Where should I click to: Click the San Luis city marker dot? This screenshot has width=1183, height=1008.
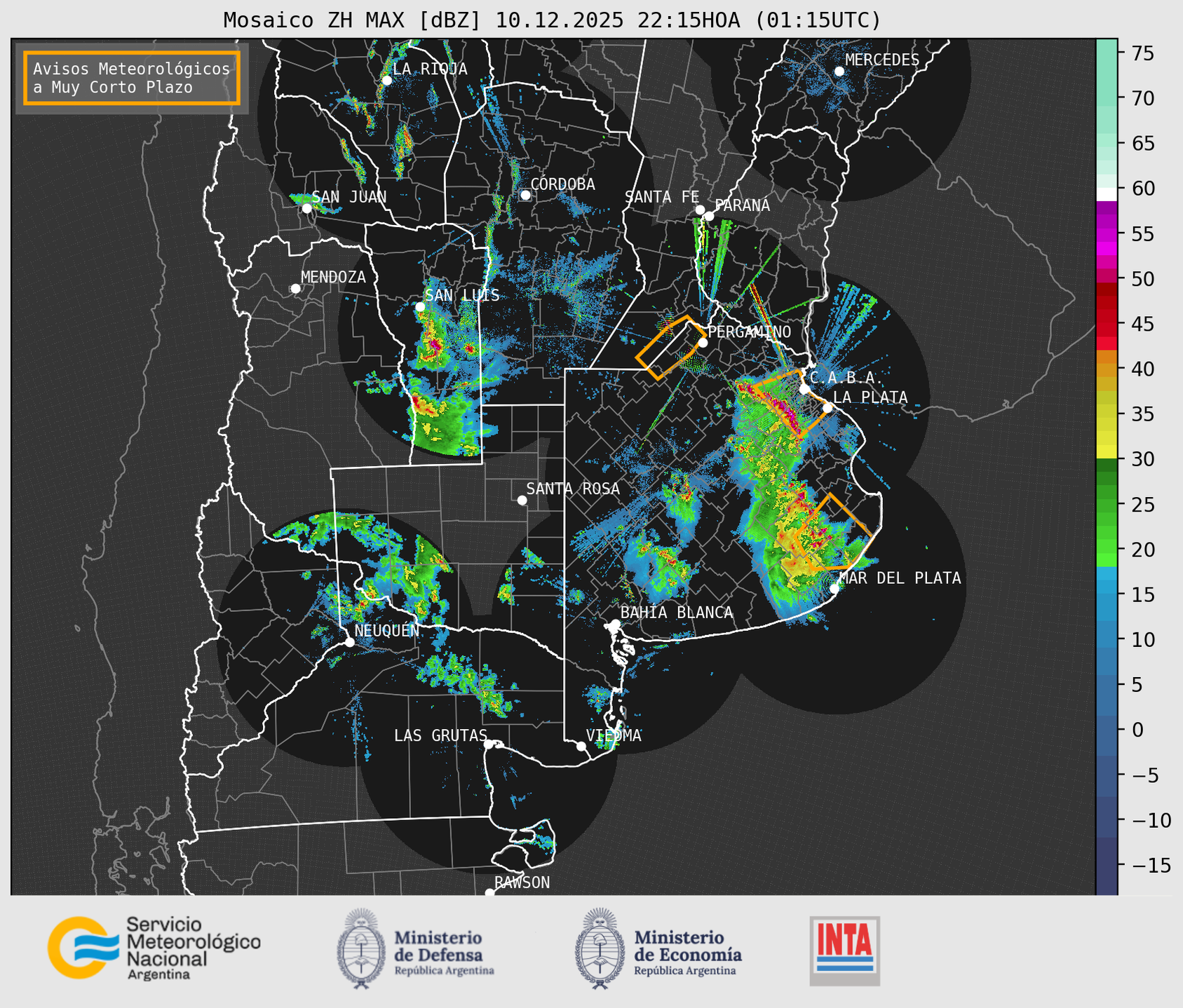click(x=419, y=307)
